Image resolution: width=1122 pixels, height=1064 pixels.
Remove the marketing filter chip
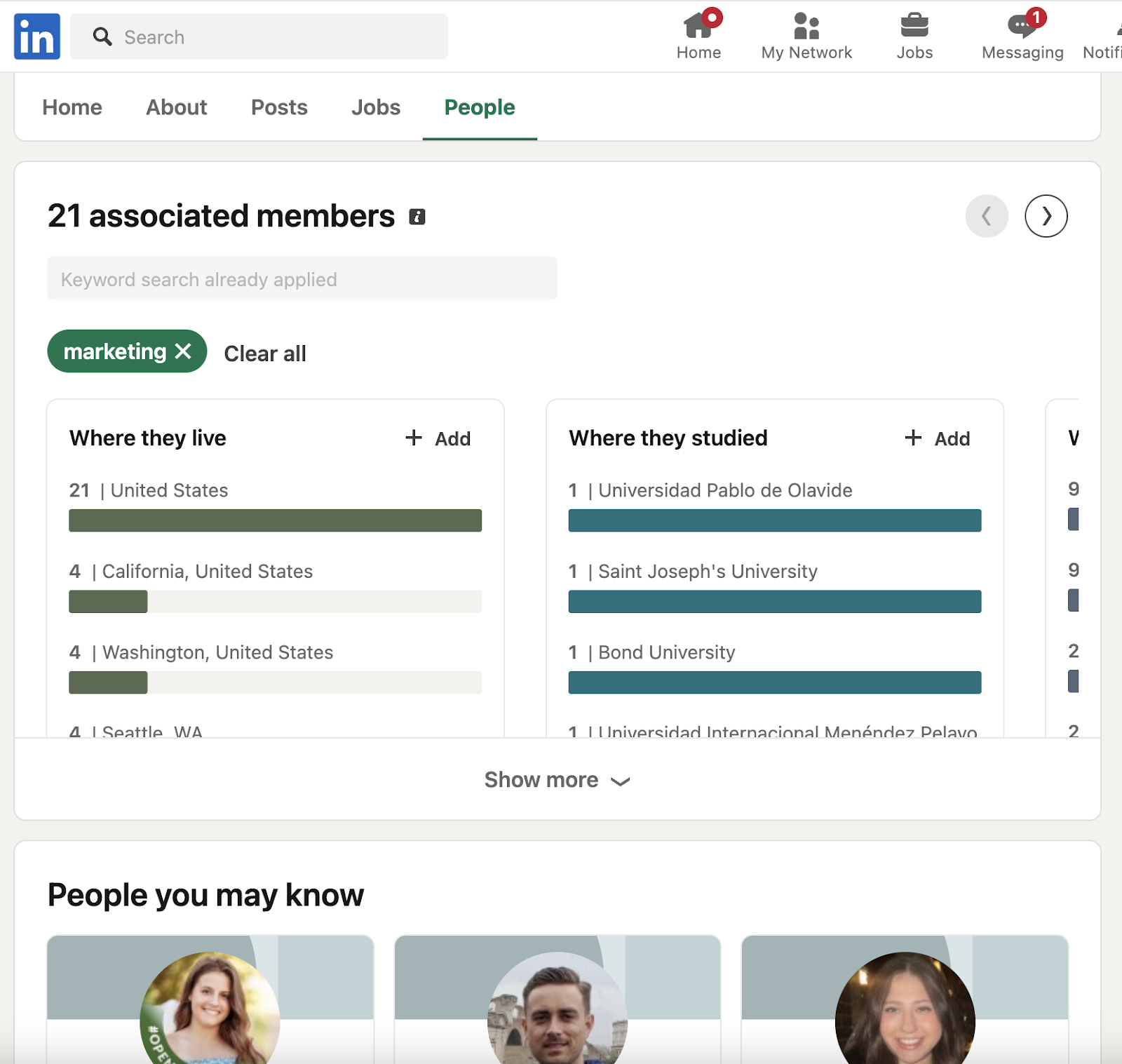[183, 351]
